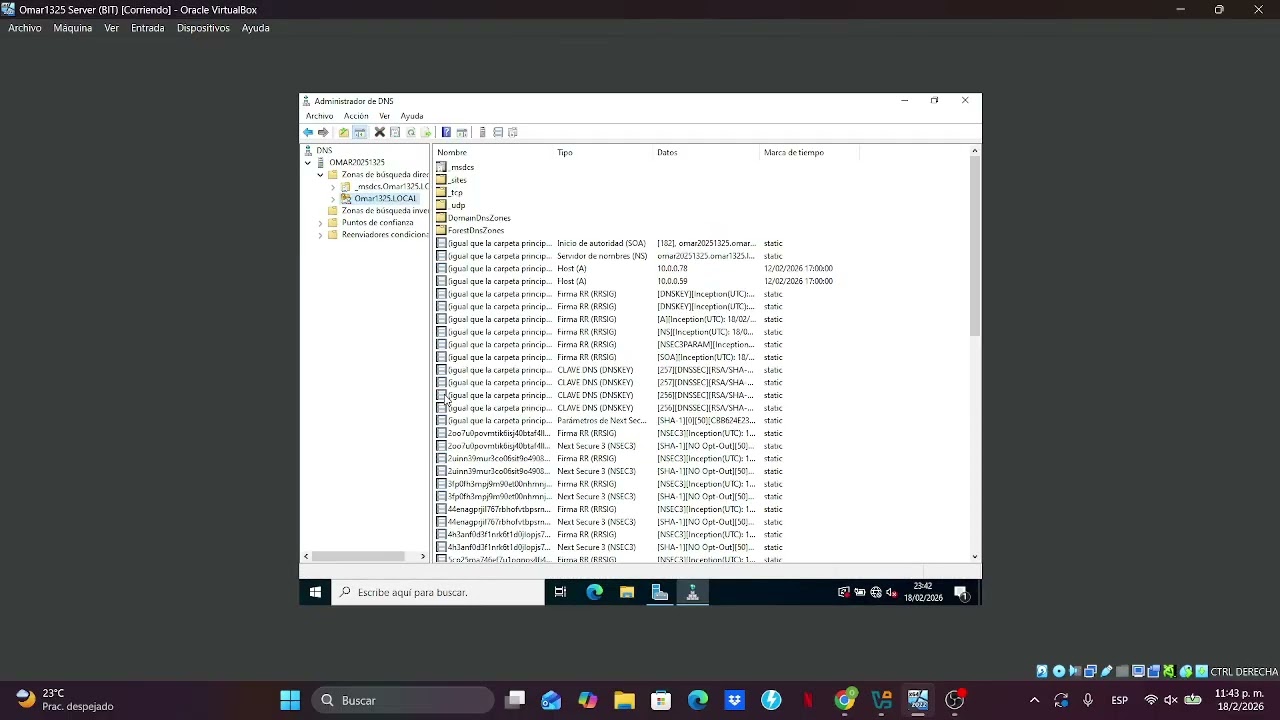
Task: Click inside the guest search box 'Escribe aquí para buscar'
Action: 438,592
